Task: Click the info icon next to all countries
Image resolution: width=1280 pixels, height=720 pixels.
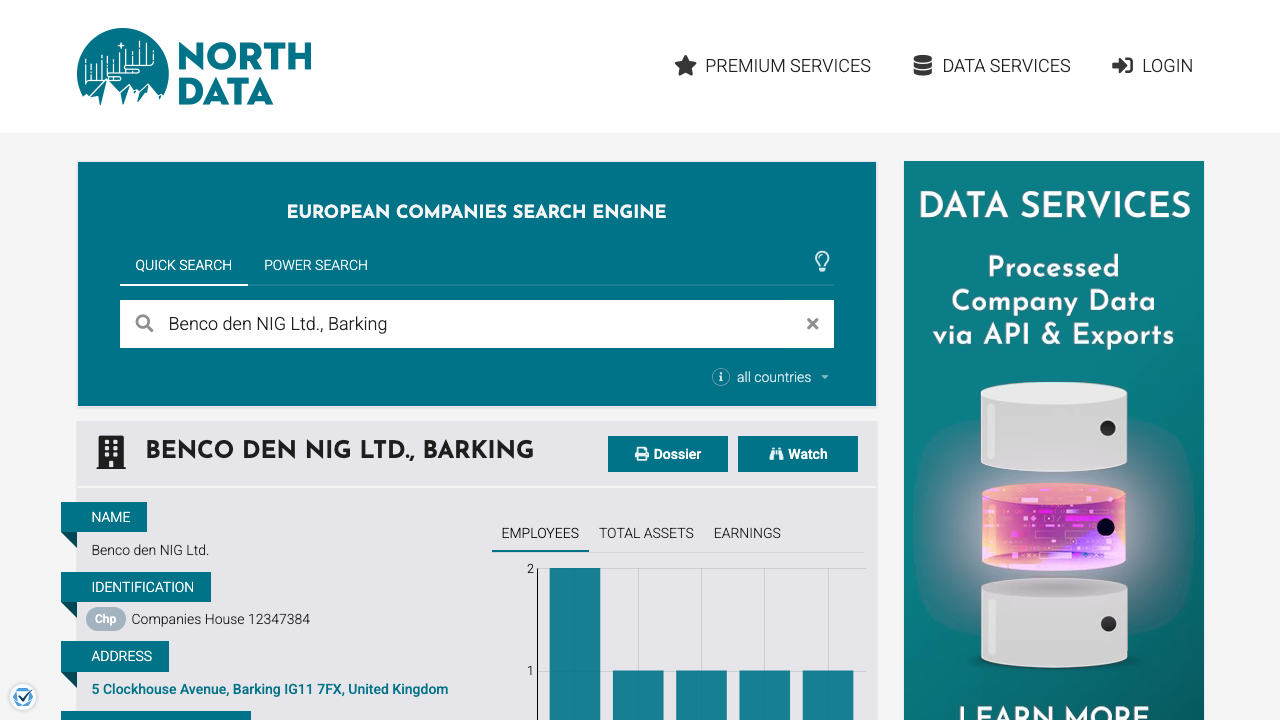Action: [720, 377]
